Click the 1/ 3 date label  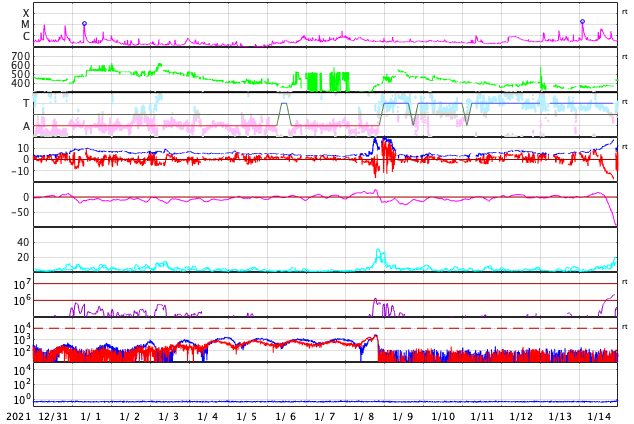tap(169, 417)
